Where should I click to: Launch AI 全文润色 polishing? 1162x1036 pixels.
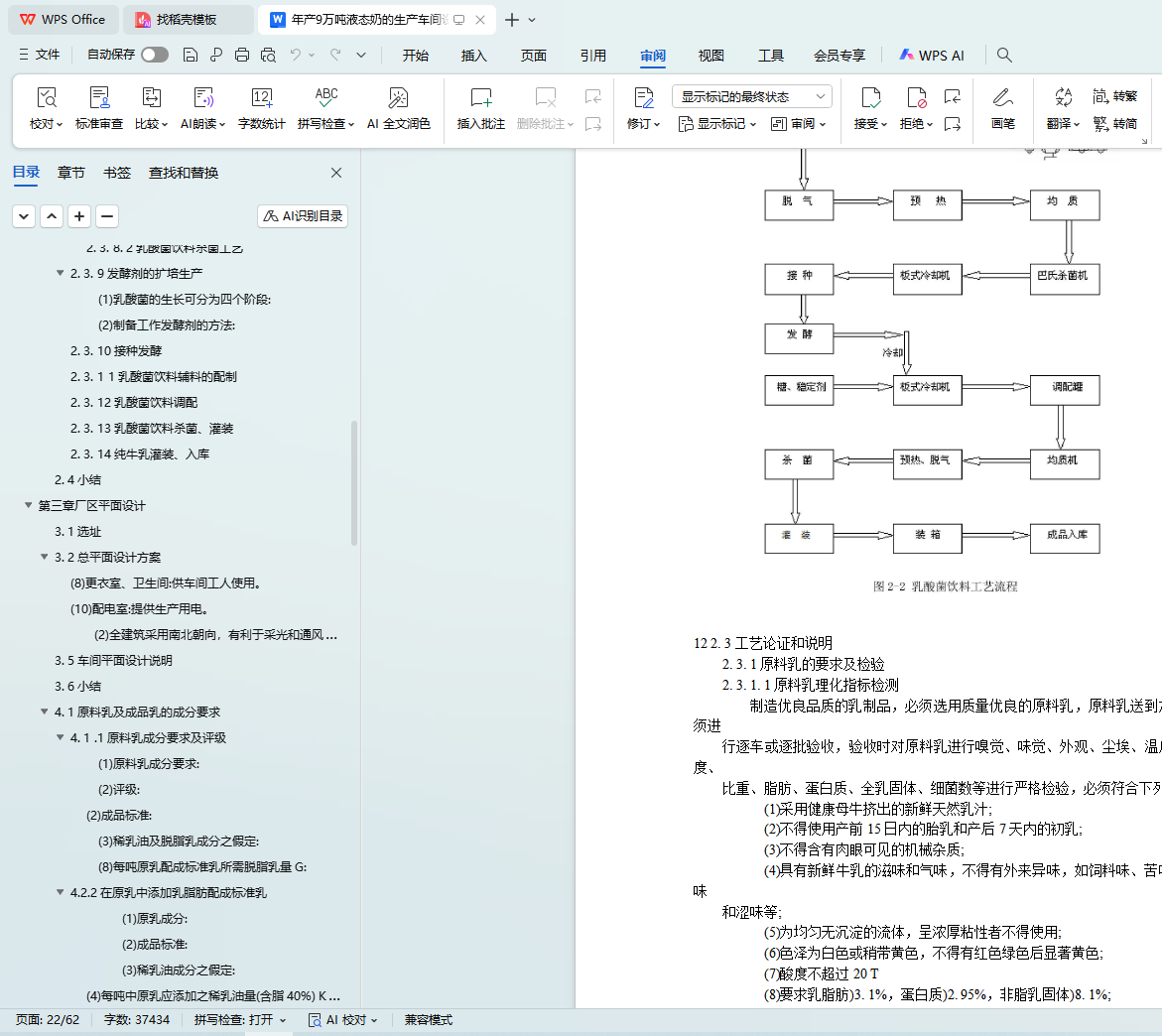point(399,108)
